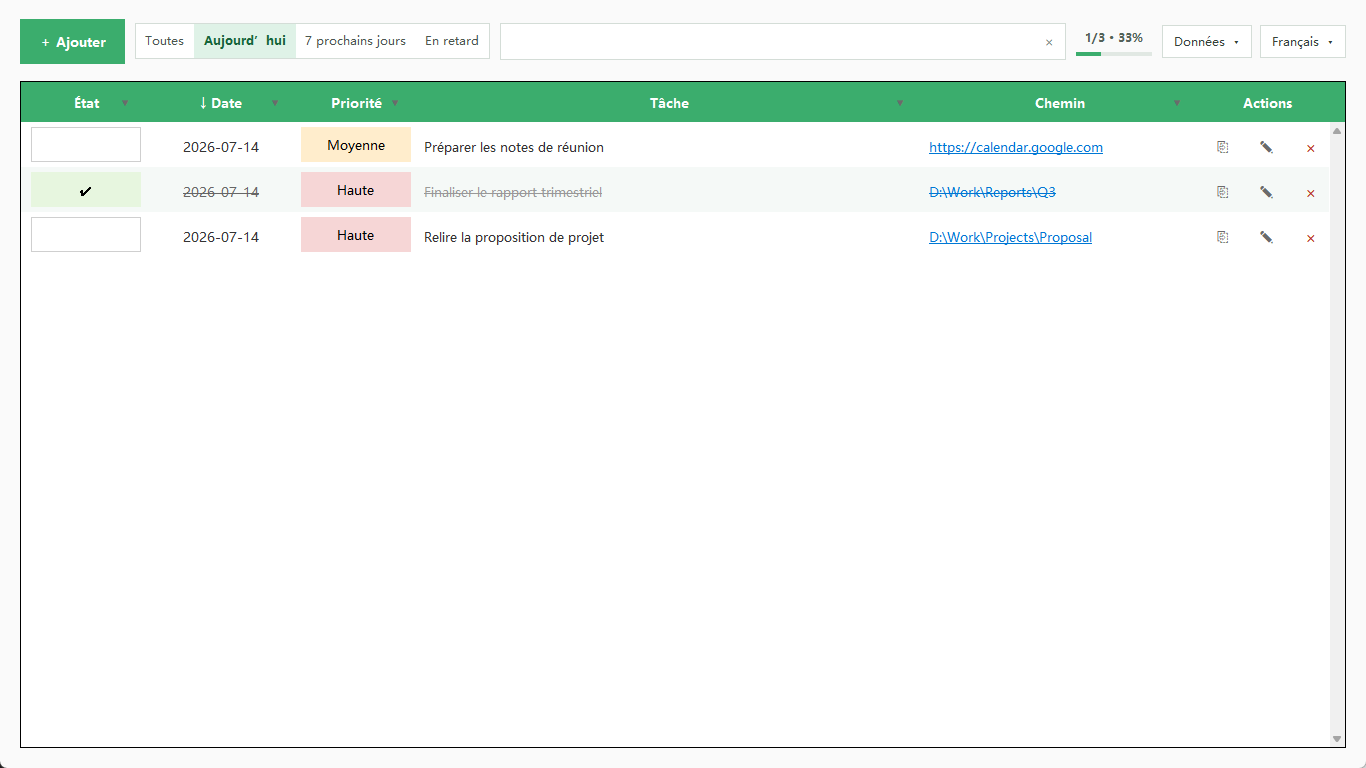Sort by the Date column header

pos(220,103)
